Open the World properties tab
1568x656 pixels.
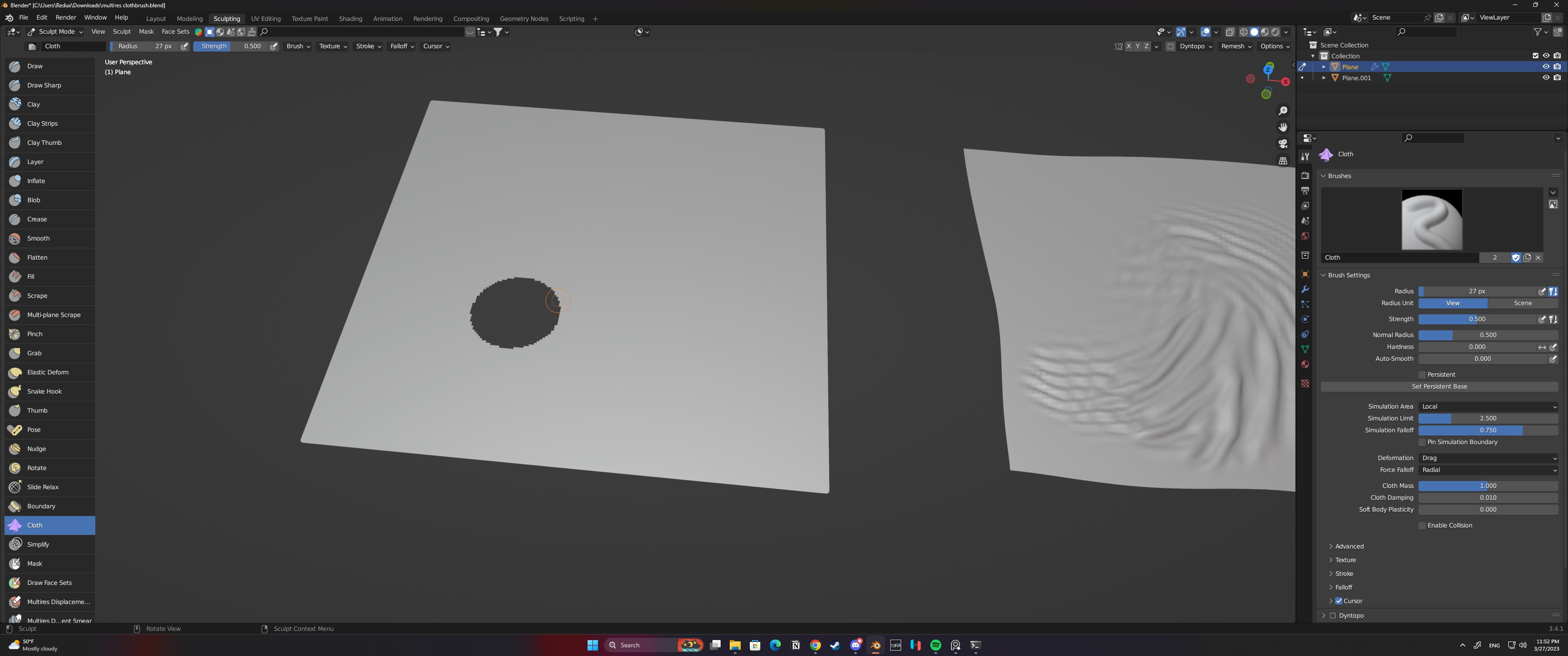click(x=1305, y=236)
